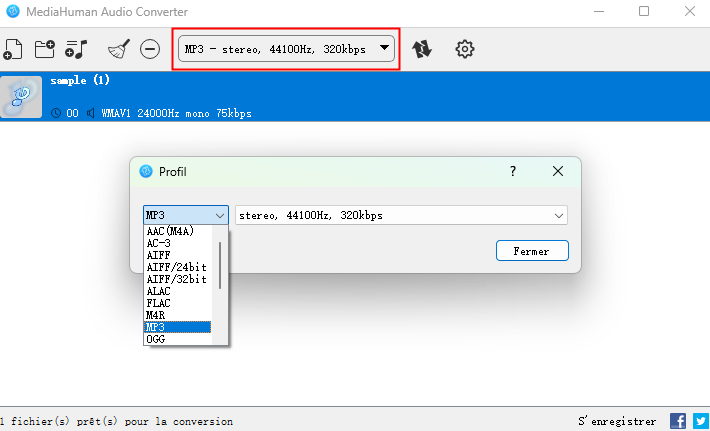Click the S'enregistrer link
Viewport: 710px width, 431px height.
[x=617, y=421]
